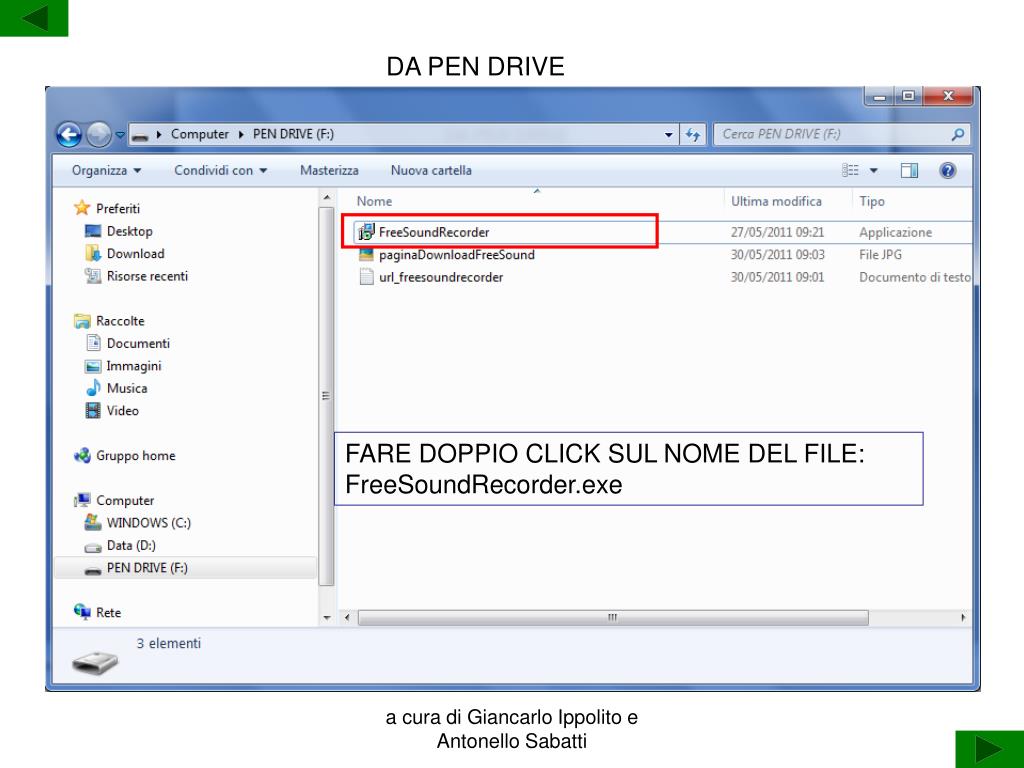This screenshot has width=1024, height=768.
Task: Click the horizontal scrollbar thumb
Action: click(613, 618)
